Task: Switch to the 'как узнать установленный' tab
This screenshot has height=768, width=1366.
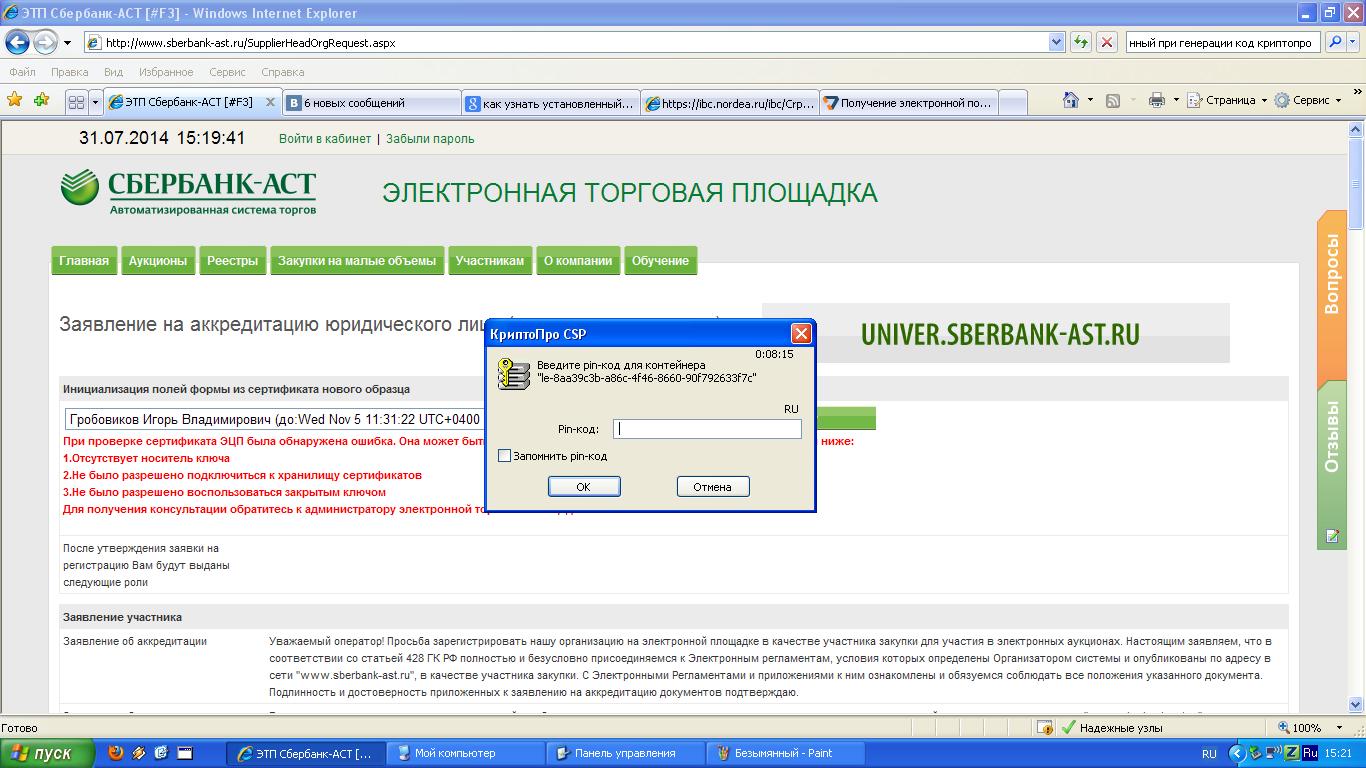Action: (551, 102)
